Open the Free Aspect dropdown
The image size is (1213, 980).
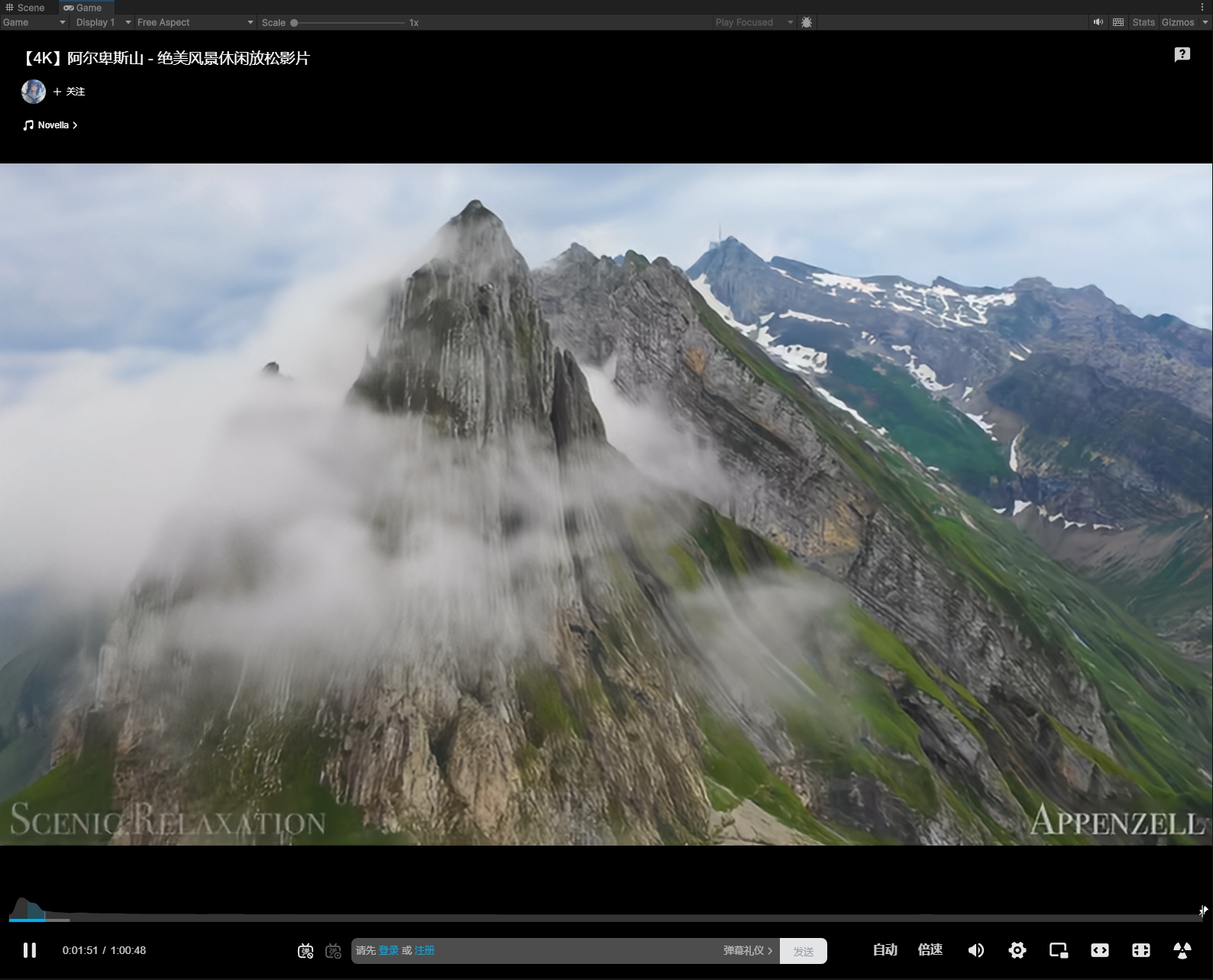[195, 22]
